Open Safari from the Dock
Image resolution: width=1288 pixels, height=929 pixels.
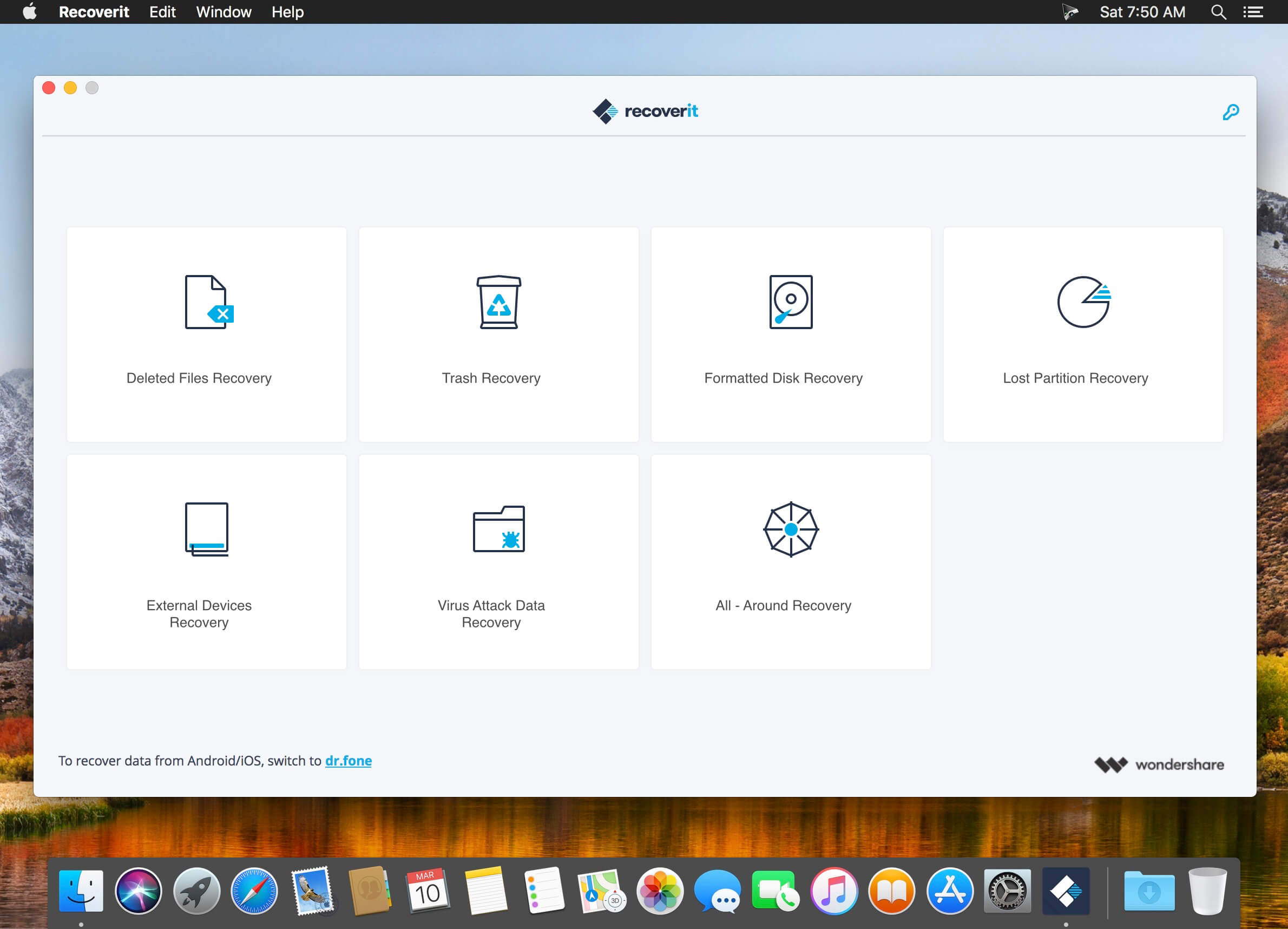pos(254,891)
